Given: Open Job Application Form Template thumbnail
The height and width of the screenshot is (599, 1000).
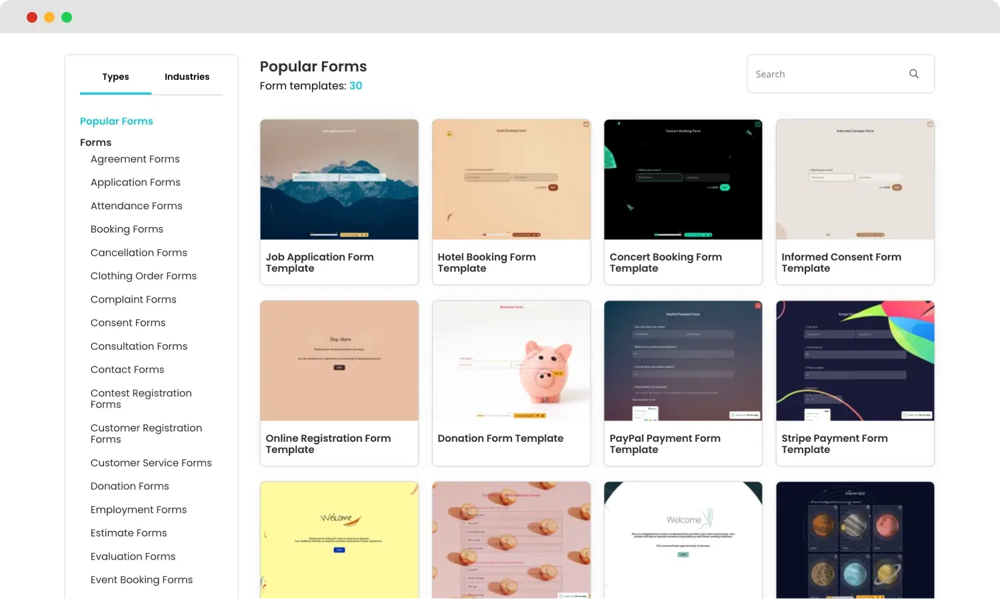Looking at the screenshot, I should click(339, 180).
